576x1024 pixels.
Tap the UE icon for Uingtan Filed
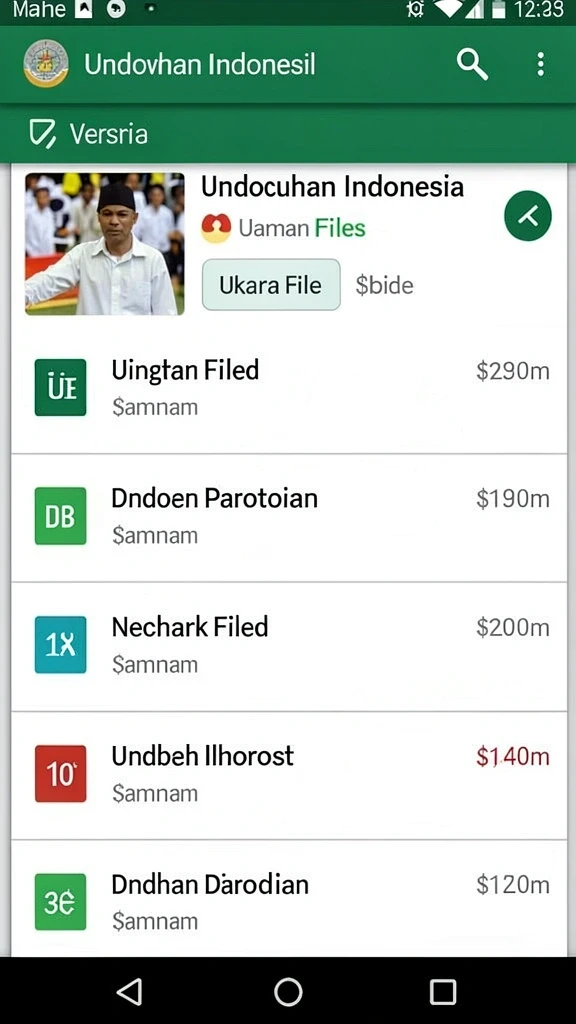[x=60, y=387]
